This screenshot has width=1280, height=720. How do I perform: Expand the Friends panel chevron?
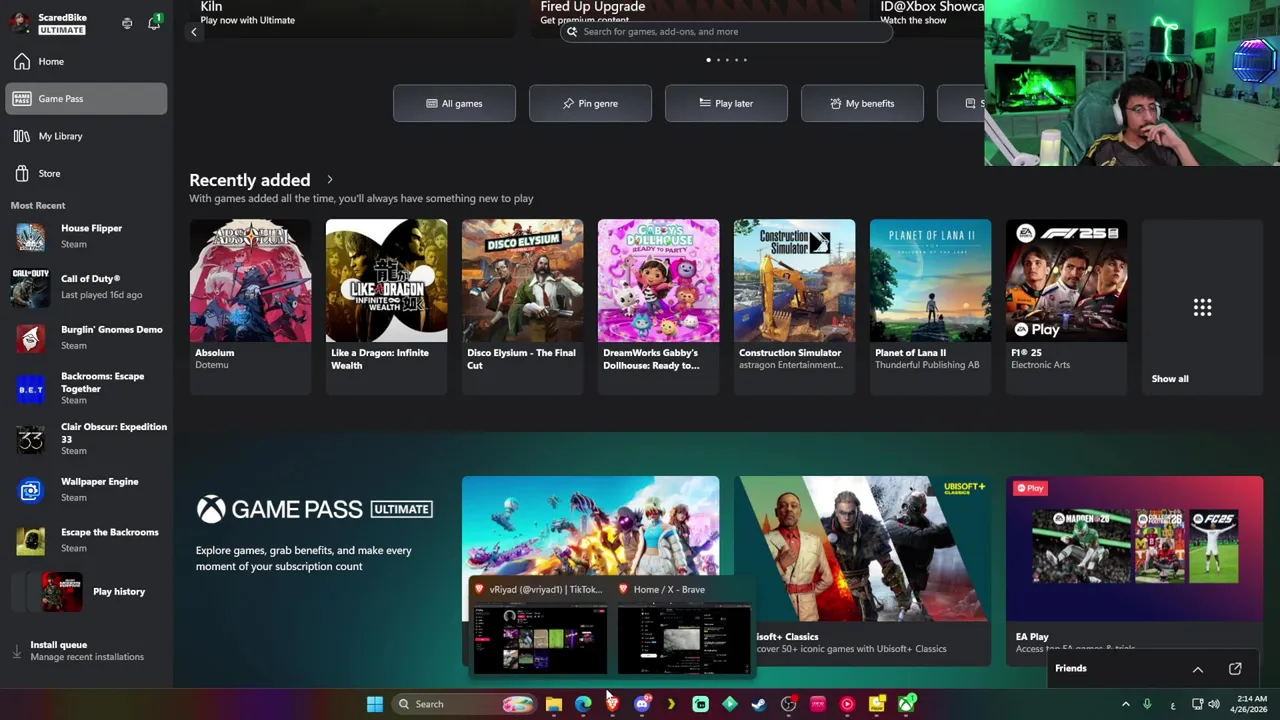[x=1197, y=669]
